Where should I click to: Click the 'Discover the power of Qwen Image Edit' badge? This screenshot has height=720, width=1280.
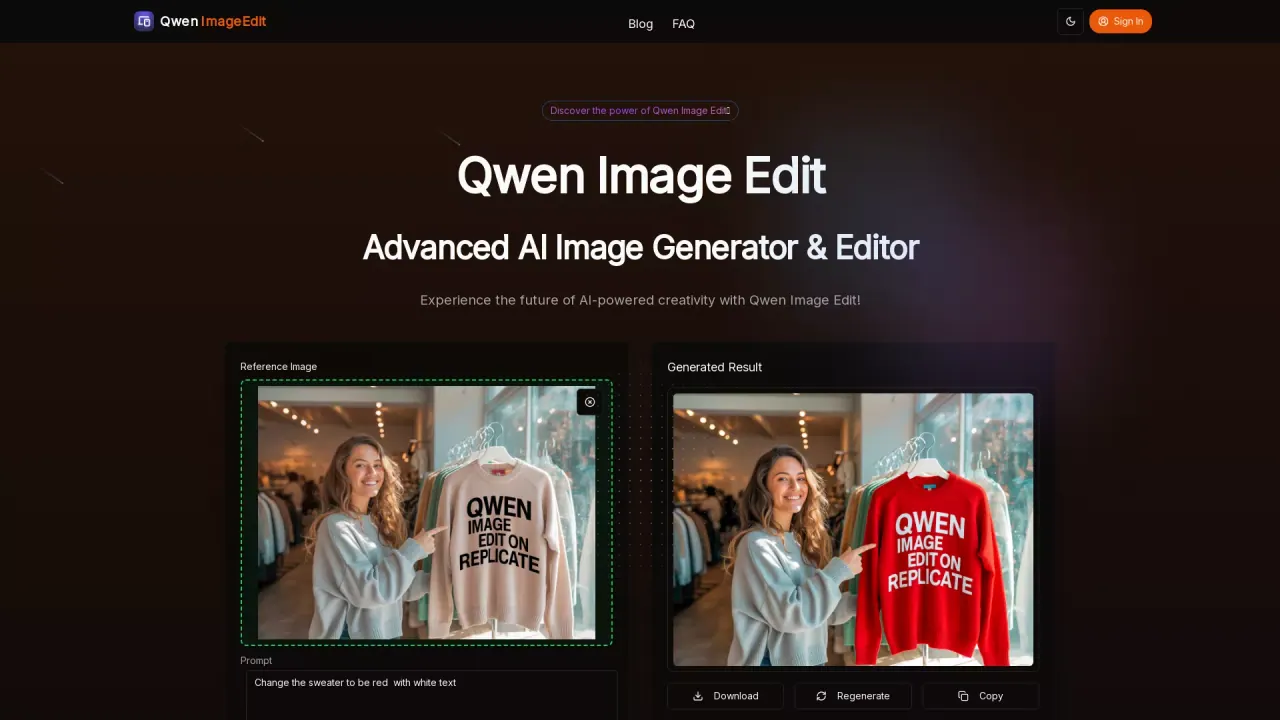pos(640,111)
